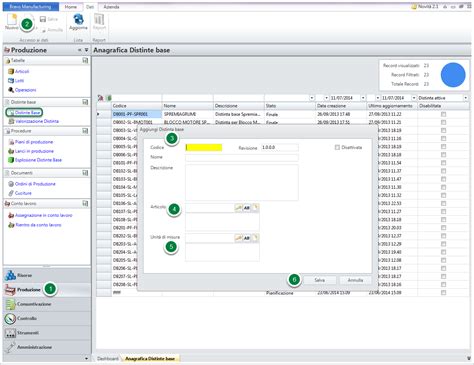Click the All icon beside Unità di misura

247,238
